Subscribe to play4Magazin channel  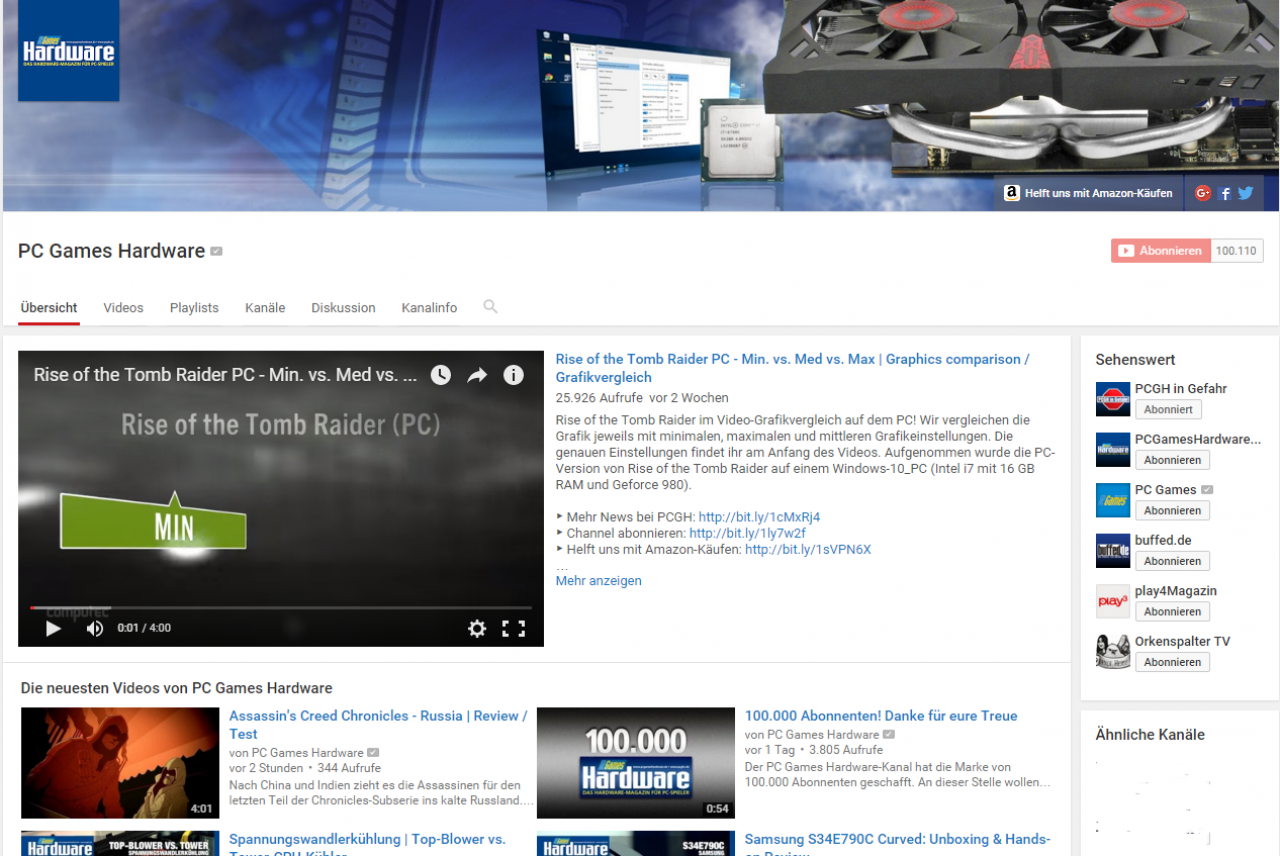[1172, 612]
